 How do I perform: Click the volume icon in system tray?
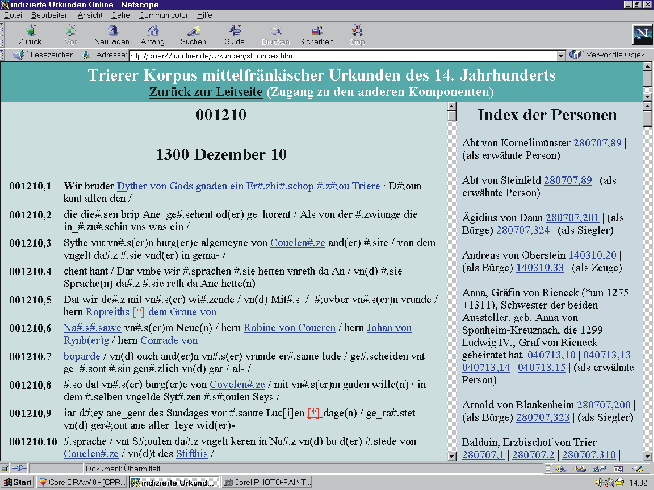[x=601, y=482]
